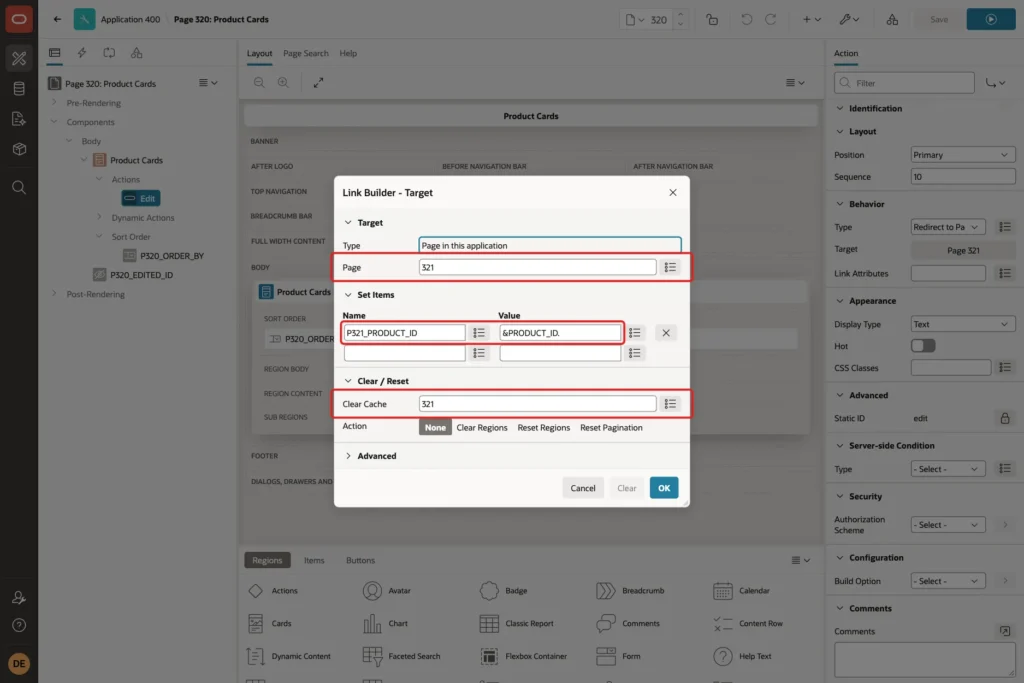1024x683 pixels.
Task: Select P320_EDITED_ID in the tree
Action: [x=141, y=275]
